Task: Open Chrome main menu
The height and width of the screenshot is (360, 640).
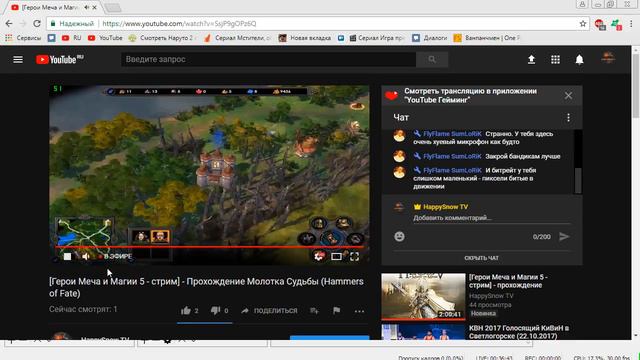Action: [x=632, y=24]
